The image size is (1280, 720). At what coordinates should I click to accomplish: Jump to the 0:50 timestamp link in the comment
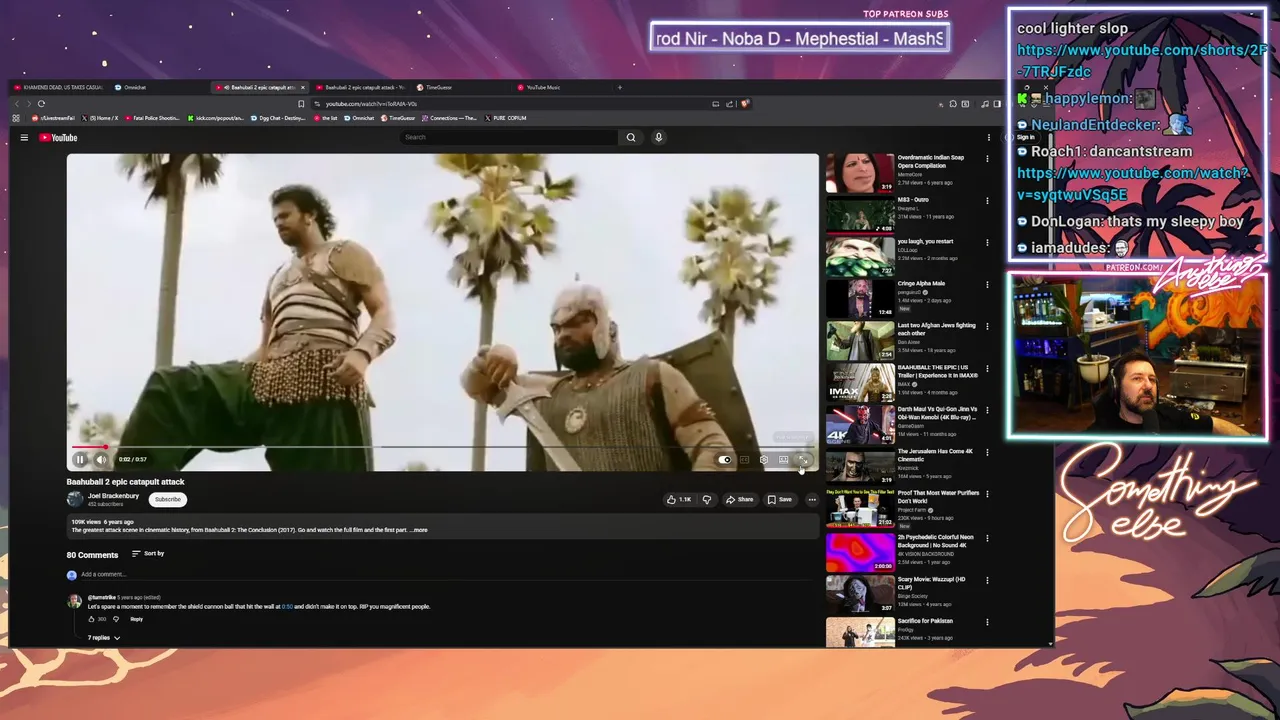click(287, 607)
